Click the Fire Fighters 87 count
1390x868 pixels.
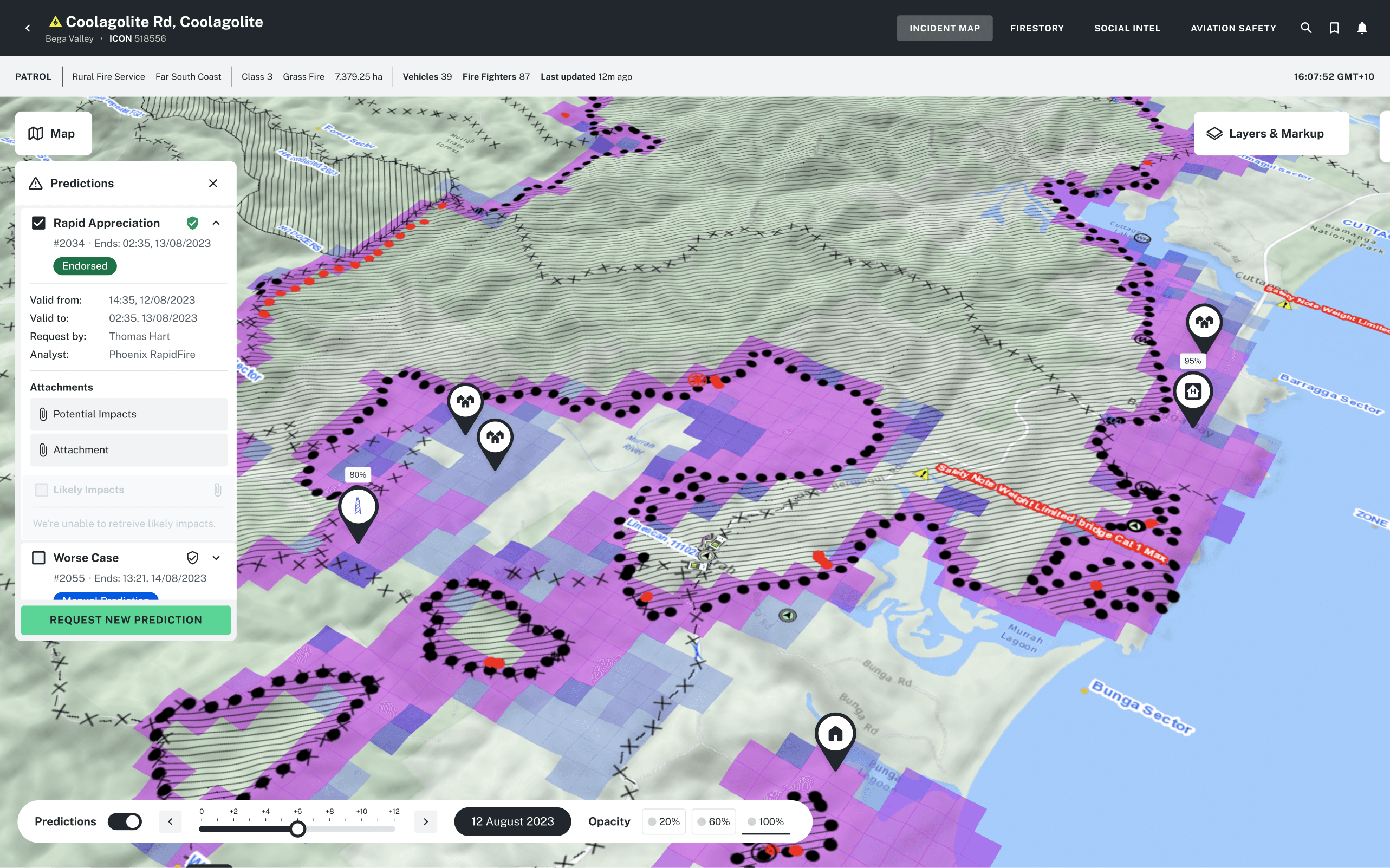click(496, 76)
